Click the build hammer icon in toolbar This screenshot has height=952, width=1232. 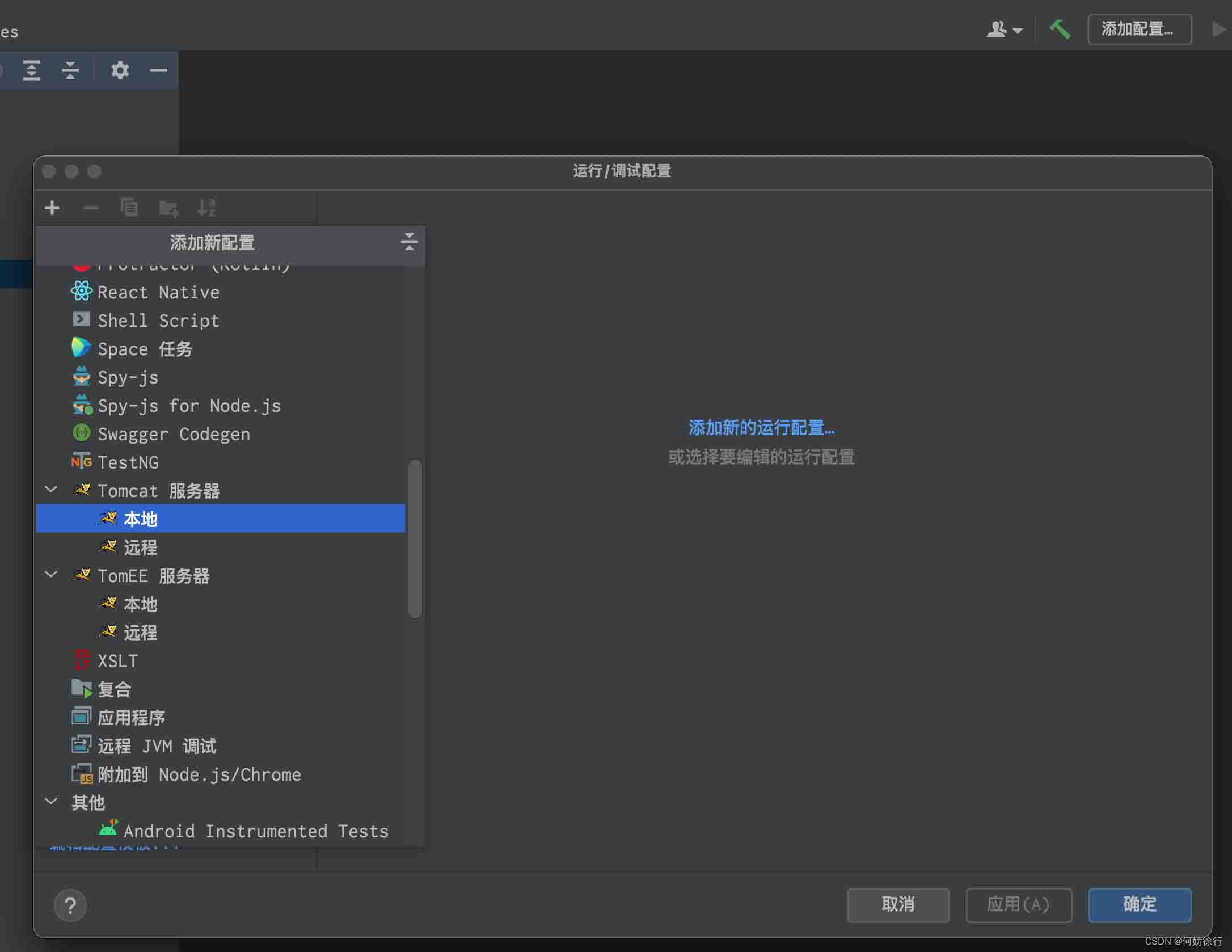[1059, 29]
